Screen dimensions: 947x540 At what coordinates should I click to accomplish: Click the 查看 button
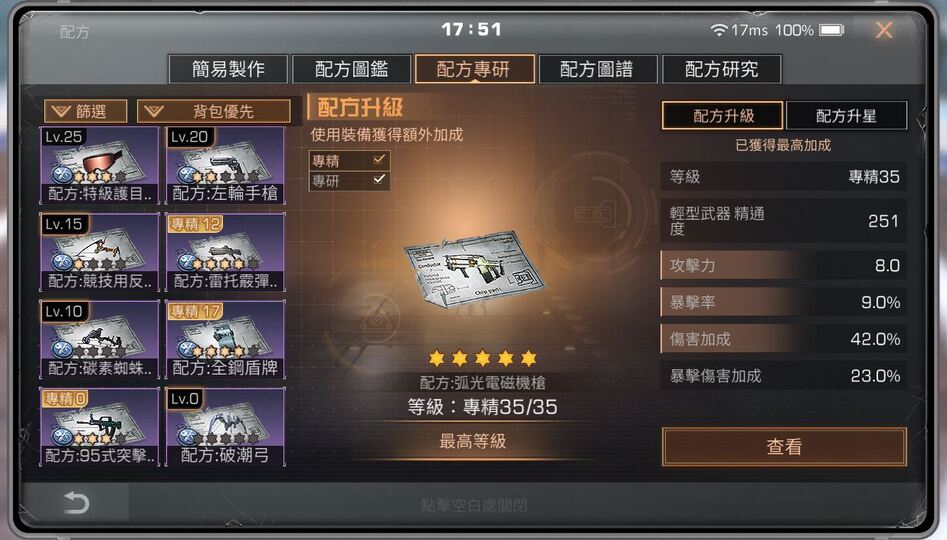785,447
